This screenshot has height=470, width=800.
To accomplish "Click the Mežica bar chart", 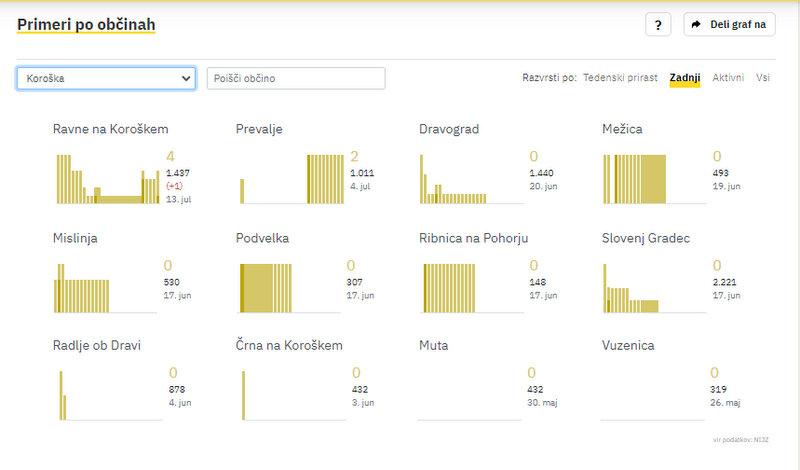I will [656, 178].
